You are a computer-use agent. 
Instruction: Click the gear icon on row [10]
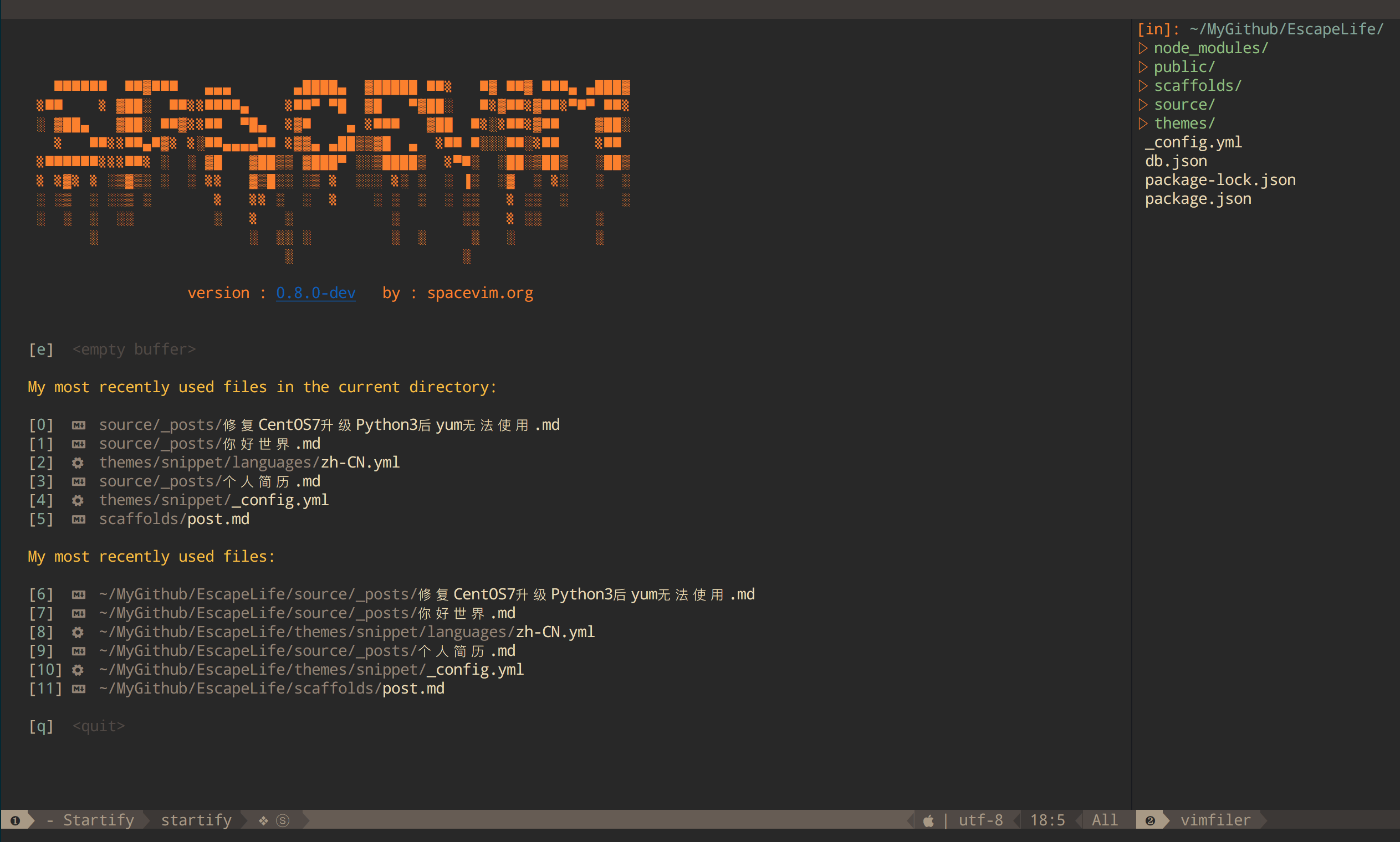(x=78, y=670)
